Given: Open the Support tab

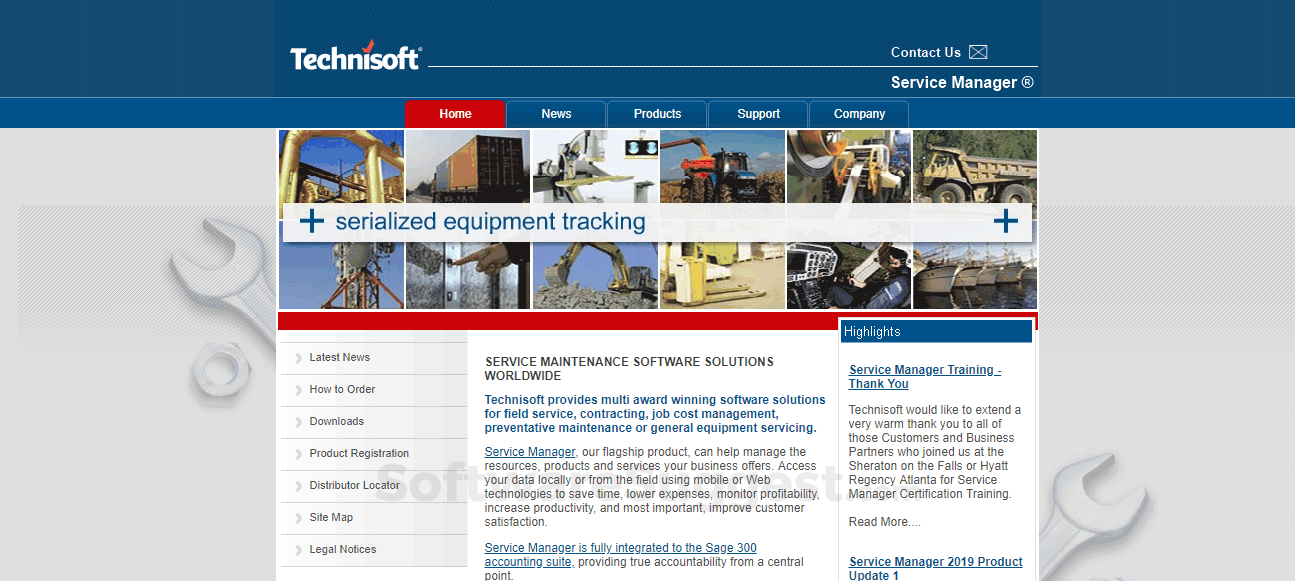Looking at the screenshot, I should tap(758, 113).
